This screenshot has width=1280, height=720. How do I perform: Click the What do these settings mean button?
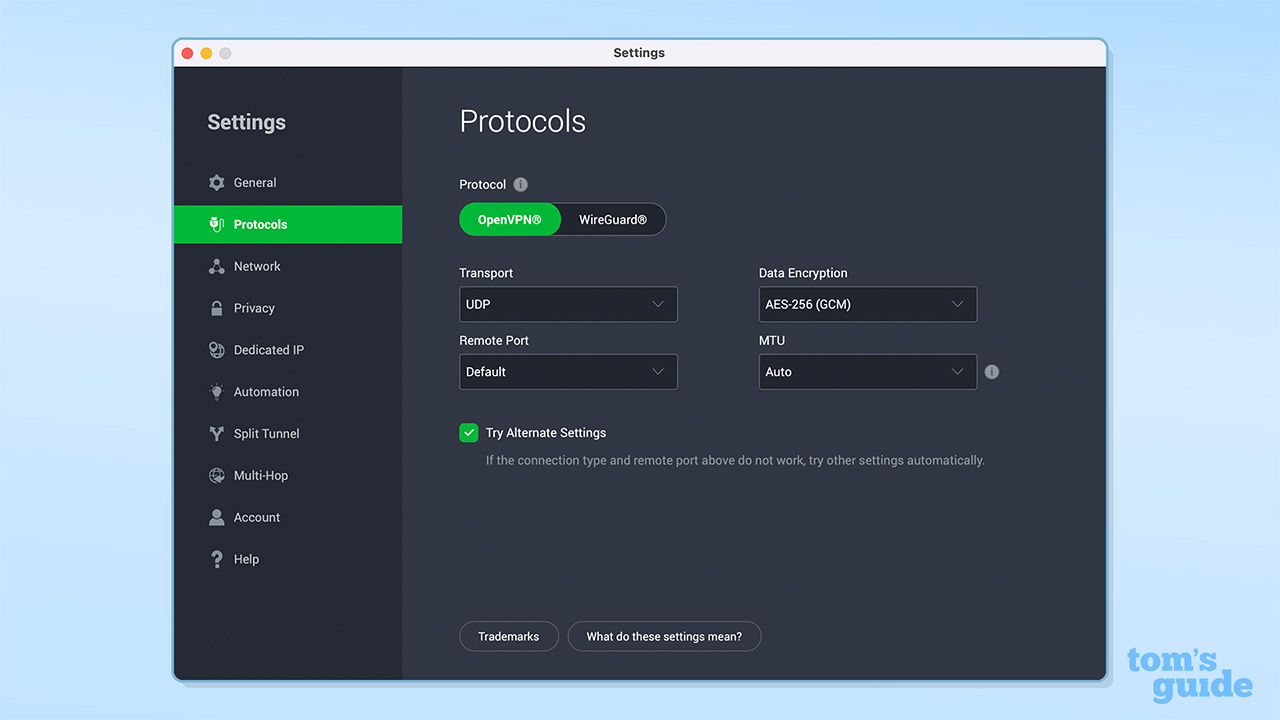[664, 636]
